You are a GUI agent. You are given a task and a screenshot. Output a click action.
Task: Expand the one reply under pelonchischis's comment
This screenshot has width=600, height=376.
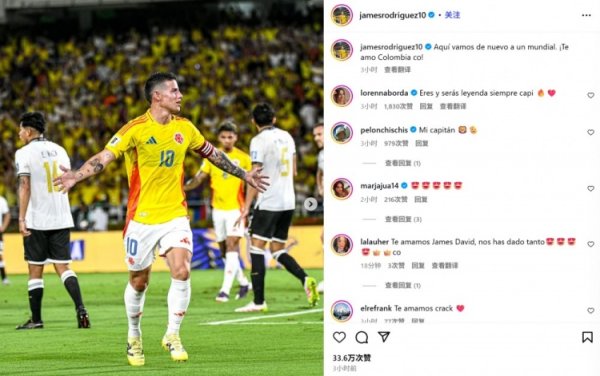pos(403,163)
